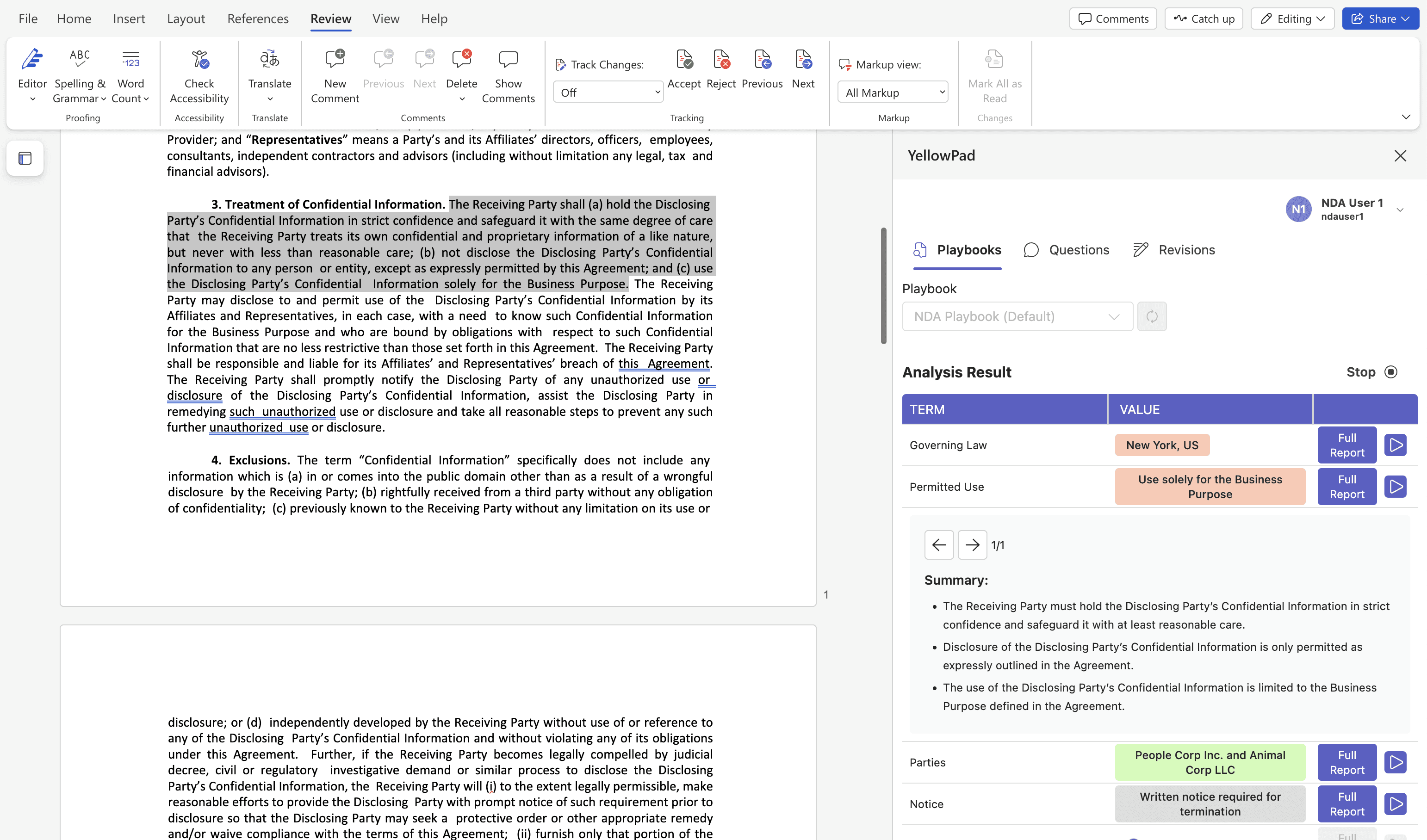Click Accept tracked change icon
1427x840 pixels.
(684, 60)
